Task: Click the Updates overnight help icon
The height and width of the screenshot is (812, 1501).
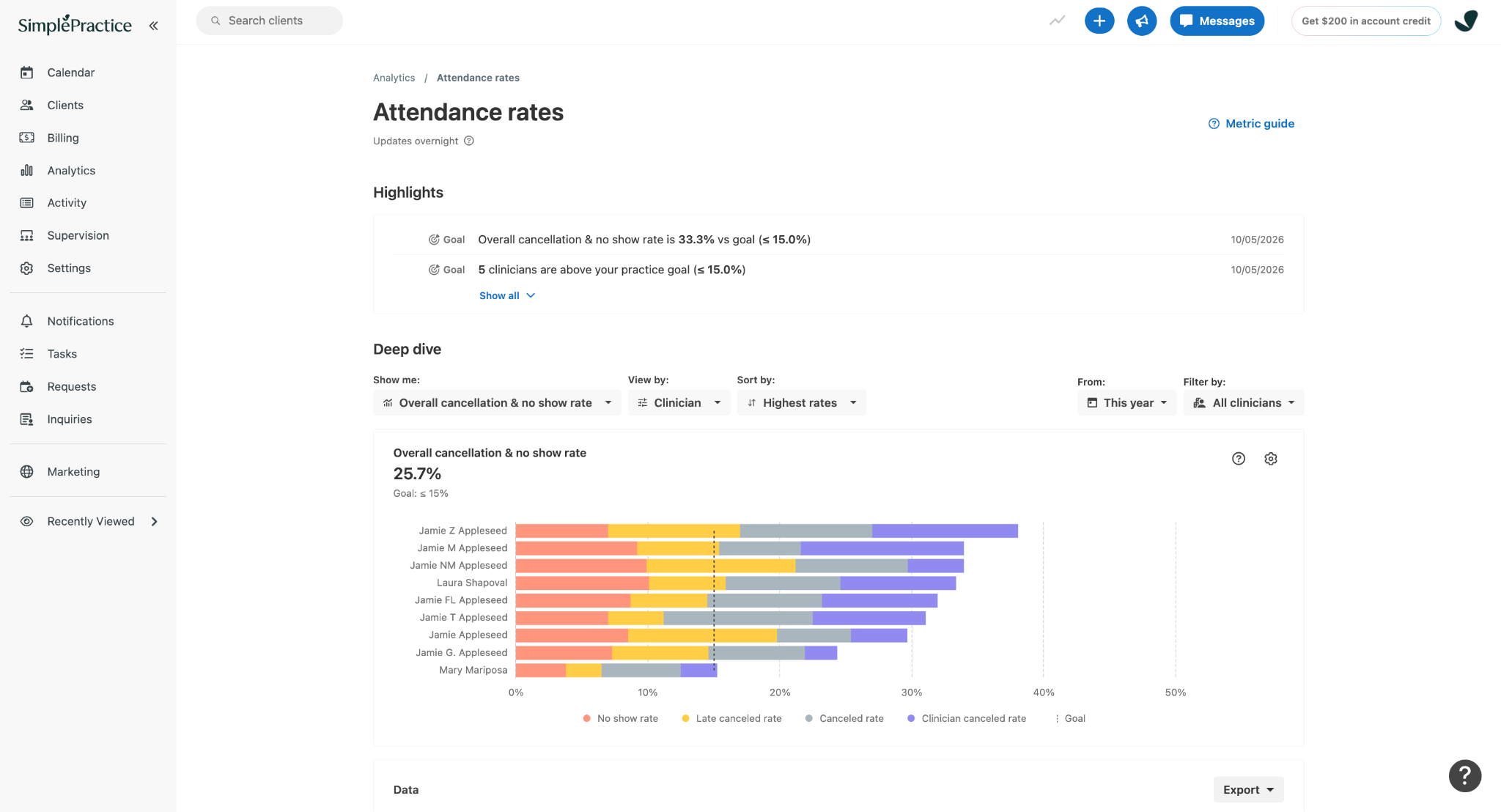Action: coord(469,141)
